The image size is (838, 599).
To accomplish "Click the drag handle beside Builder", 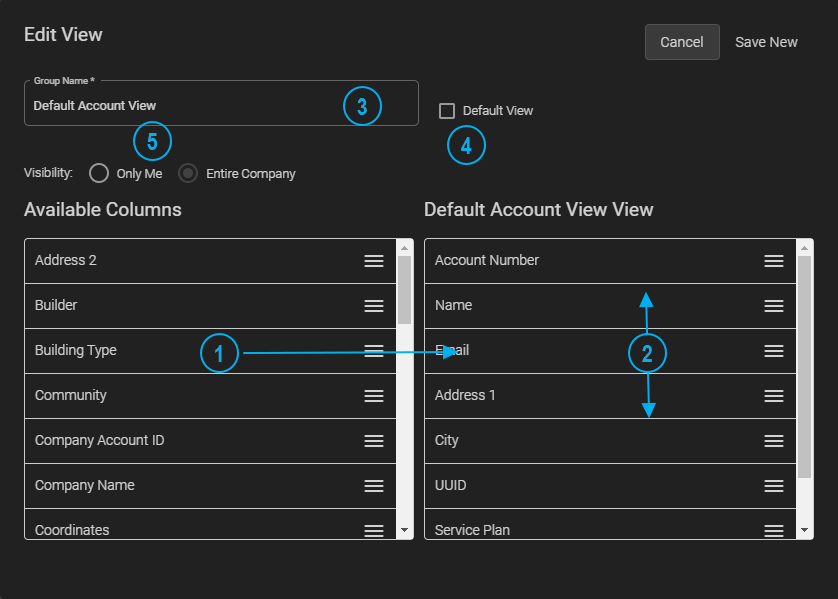I will click(x=374, y=305).
